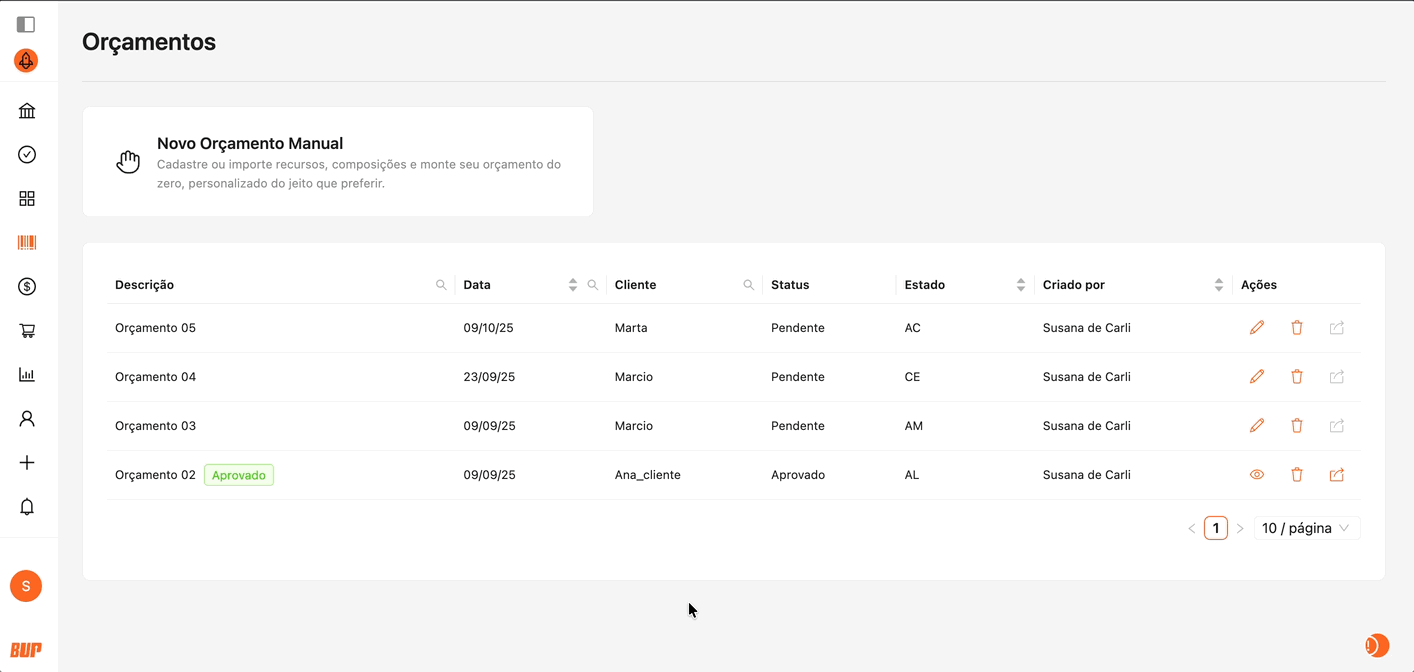The width and height of the screenshot is (1414, 672).
Task: Open the 10 / página dropdown
Action: [1306, 528]
